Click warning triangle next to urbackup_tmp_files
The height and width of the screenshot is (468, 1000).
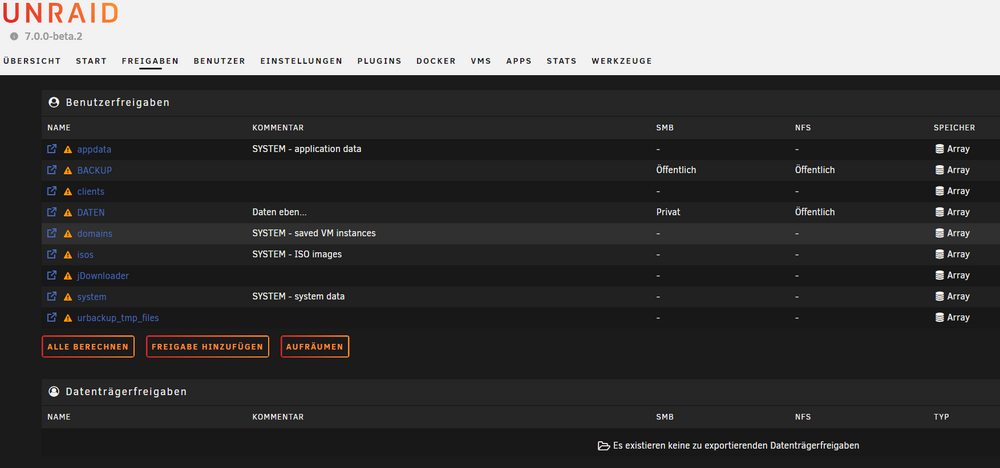tap(68, 318)
